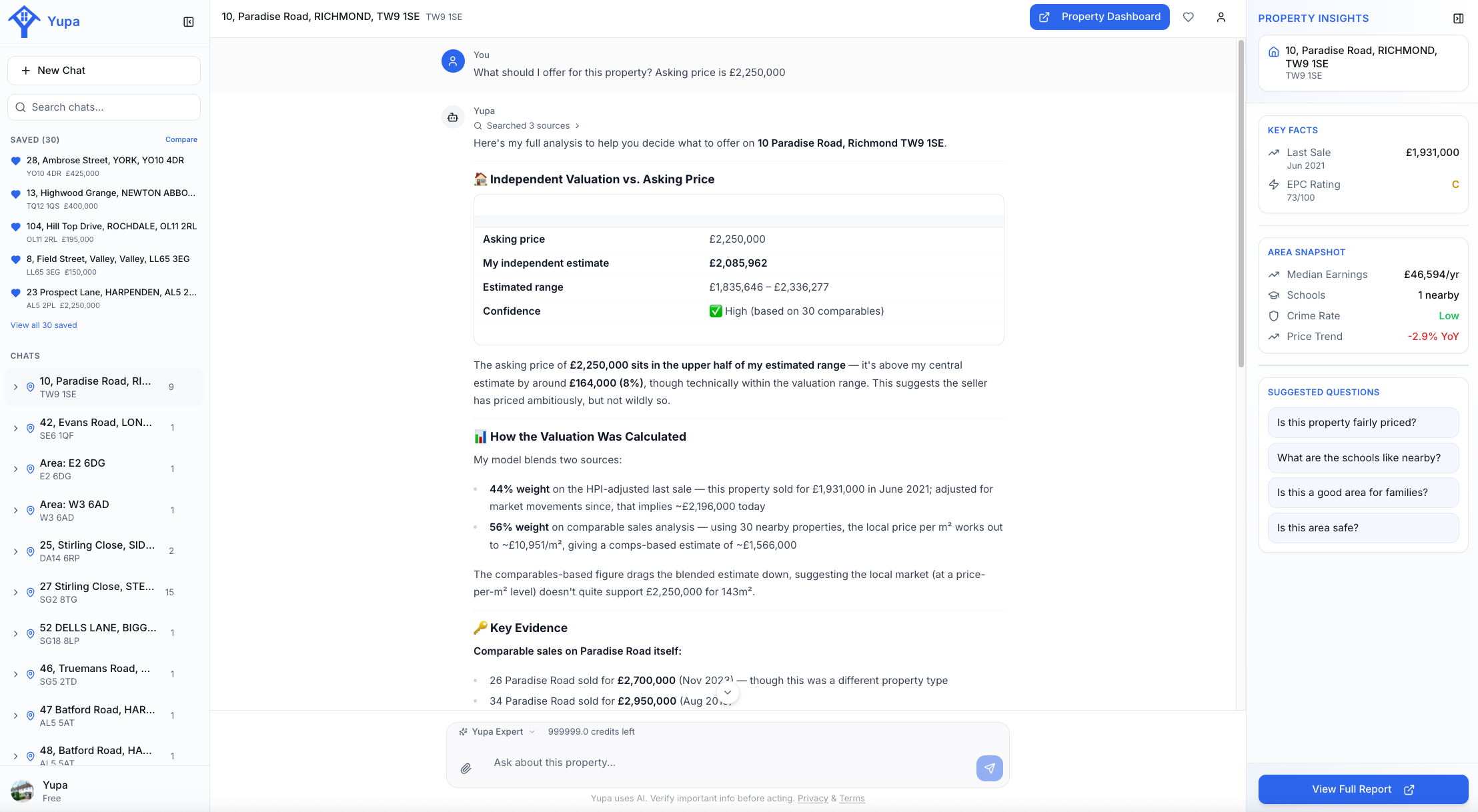Click the Last Sale £1,931,000 value
This screenshot has height=812, width=1478.
(1432, 153)
